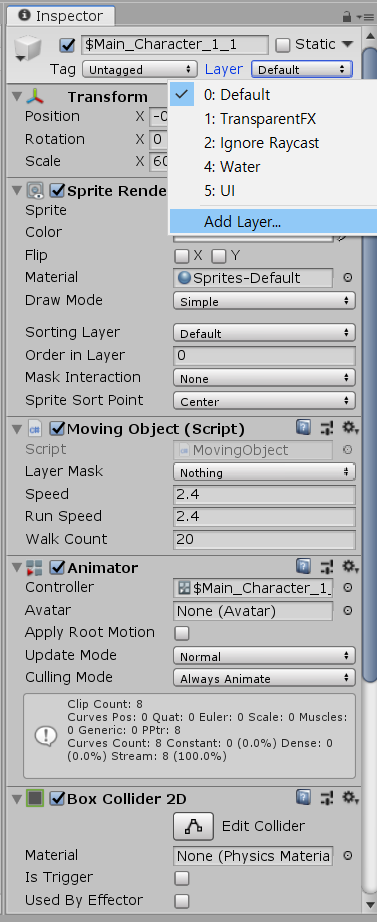Click the Sprite Renderer component icon
This screenshot has height=922, width=377.
35,191
